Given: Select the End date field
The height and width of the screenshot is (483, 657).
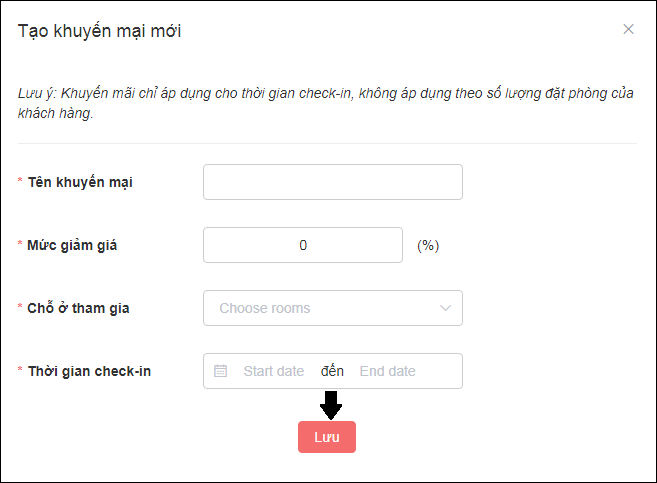Looking at the screenshot, I should tap(387, 371).
